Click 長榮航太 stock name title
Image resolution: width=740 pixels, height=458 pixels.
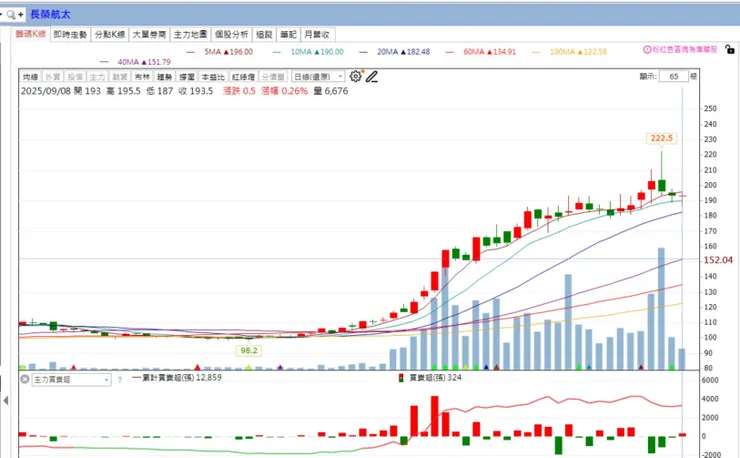click(50, 15)
